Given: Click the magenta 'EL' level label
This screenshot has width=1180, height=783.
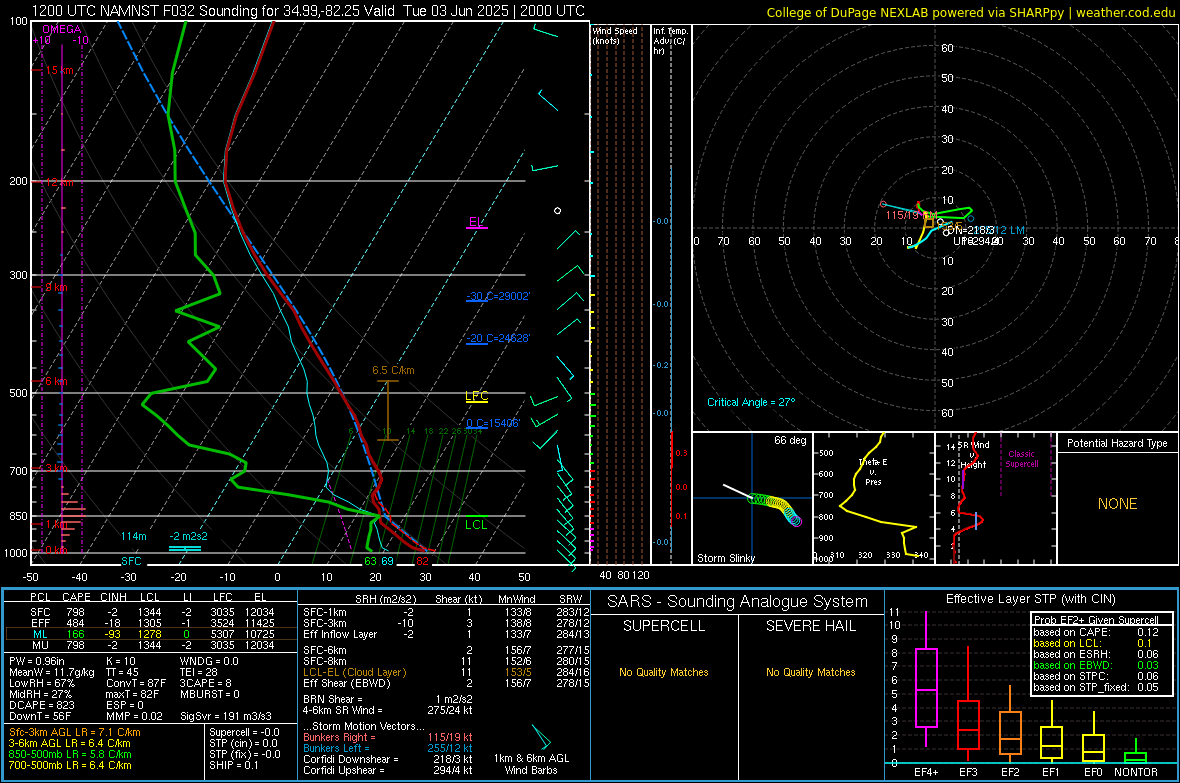Looking at the screenshot, I should coord(476,222).
